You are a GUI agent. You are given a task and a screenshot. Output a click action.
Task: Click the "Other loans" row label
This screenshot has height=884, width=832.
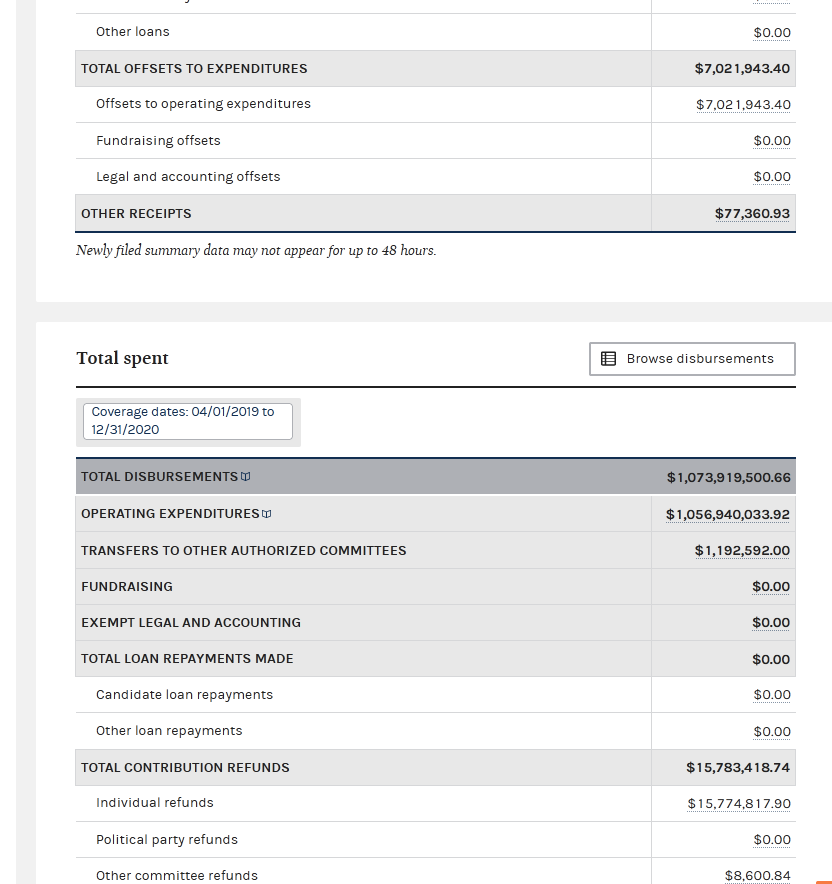132,32
